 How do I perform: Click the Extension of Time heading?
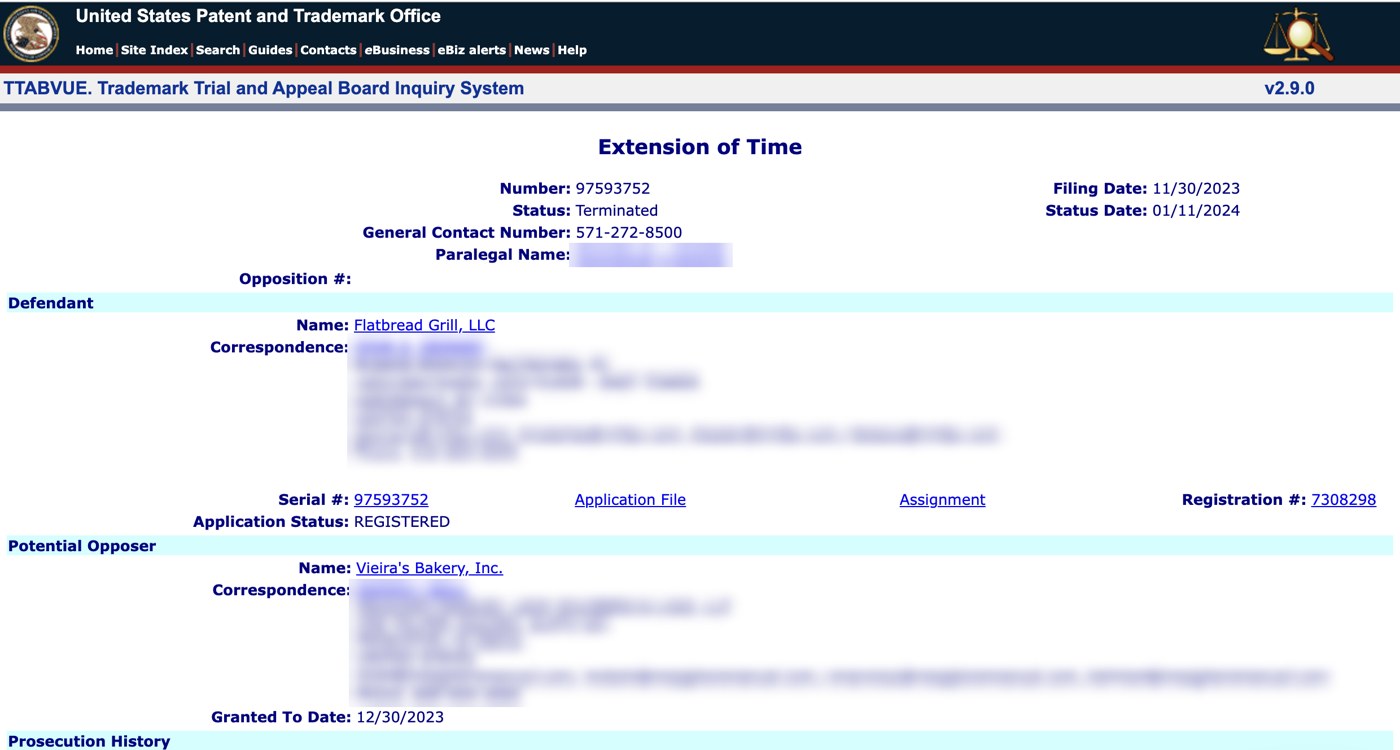click(x=700, y=147)
